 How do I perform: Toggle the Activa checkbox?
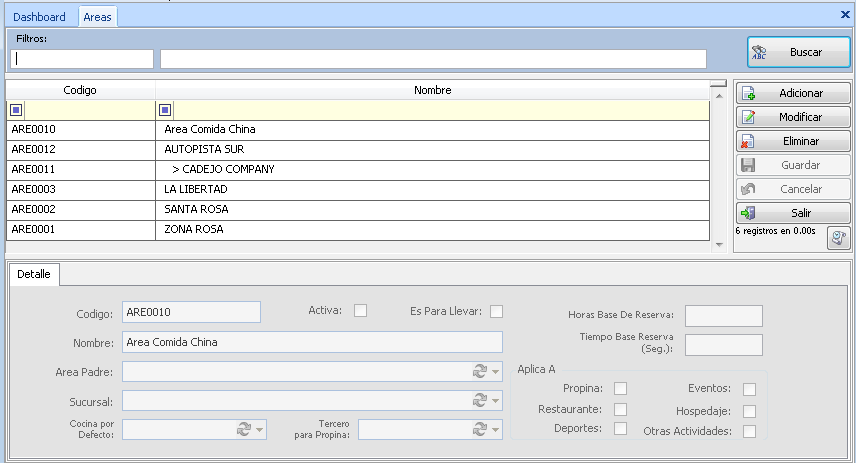[361, 311]
